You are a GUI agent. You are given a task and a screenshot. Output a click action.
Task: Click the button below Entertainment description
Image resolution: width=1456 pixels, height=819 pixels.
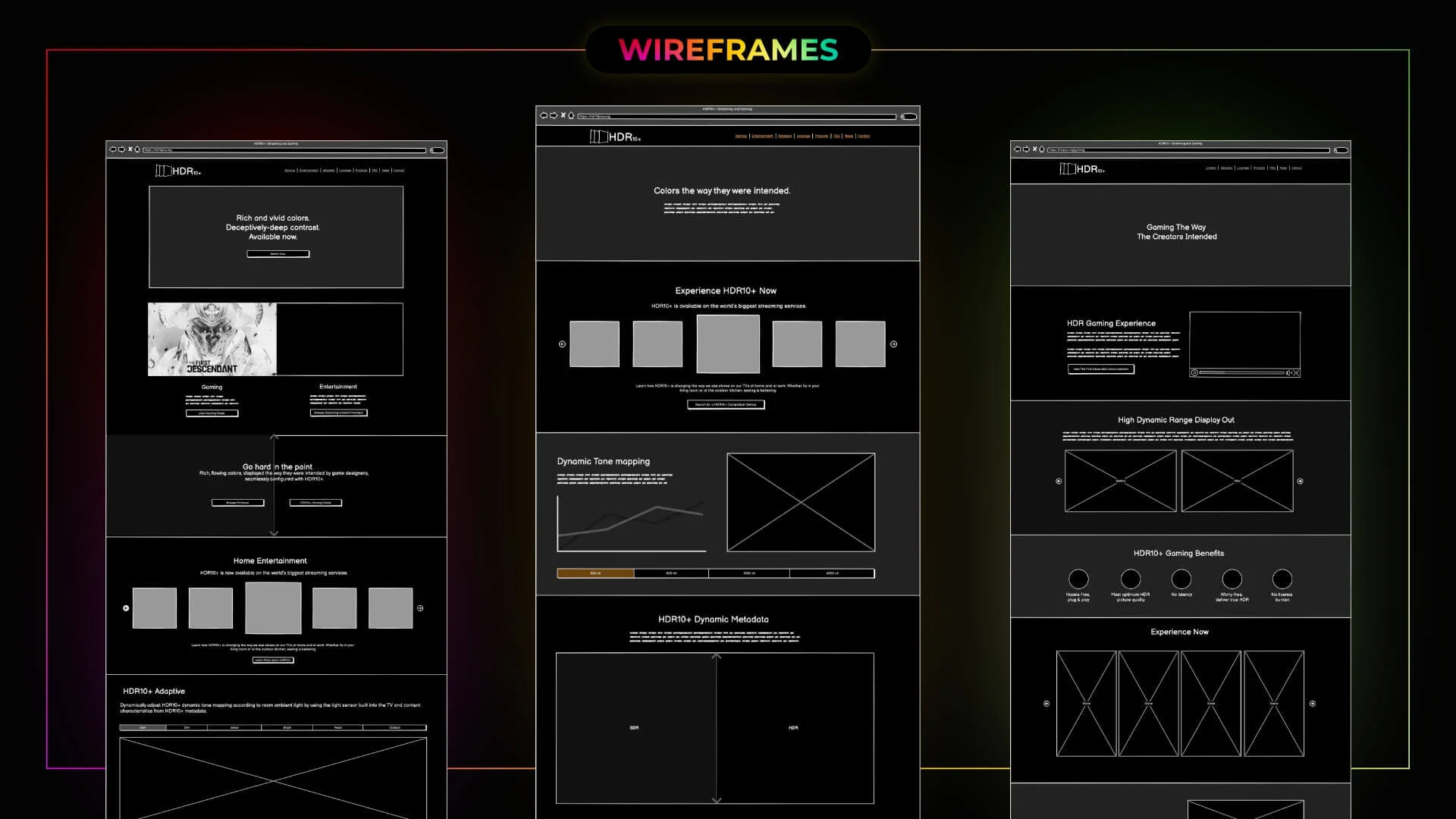pos(338,413)
